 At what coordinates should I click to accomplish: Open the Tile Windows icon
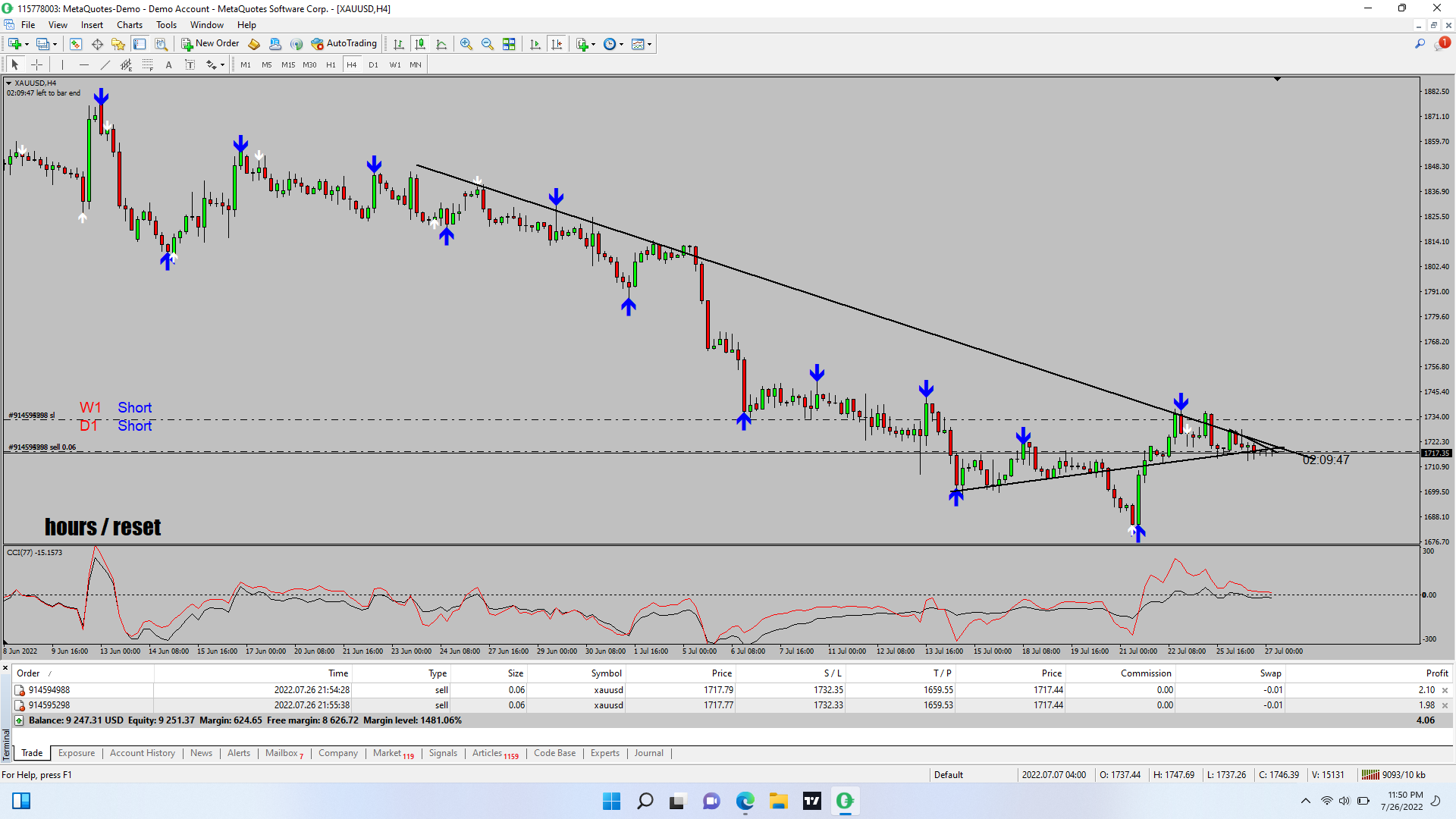pos(509,44)
